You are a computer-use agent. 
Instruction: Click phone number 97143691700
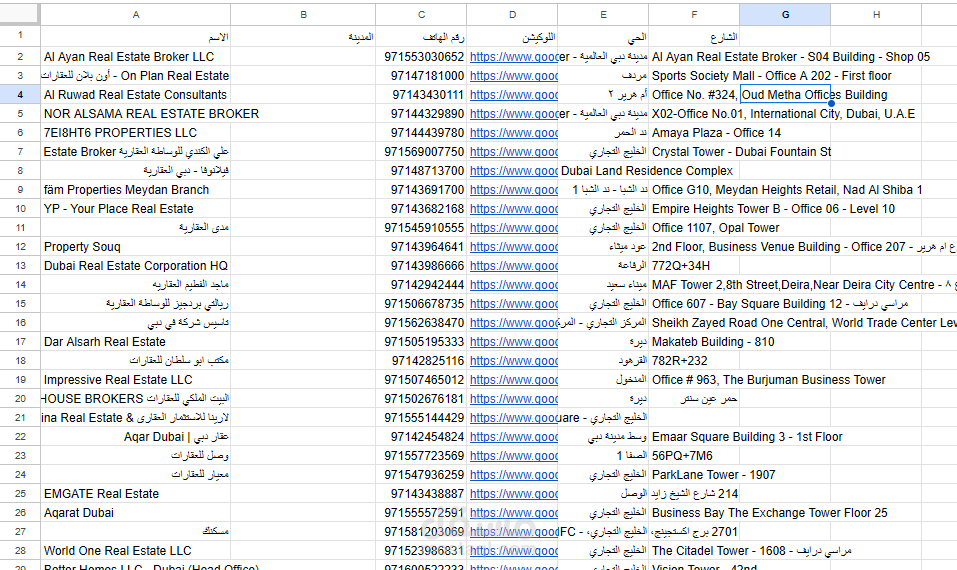pos(428,190)
